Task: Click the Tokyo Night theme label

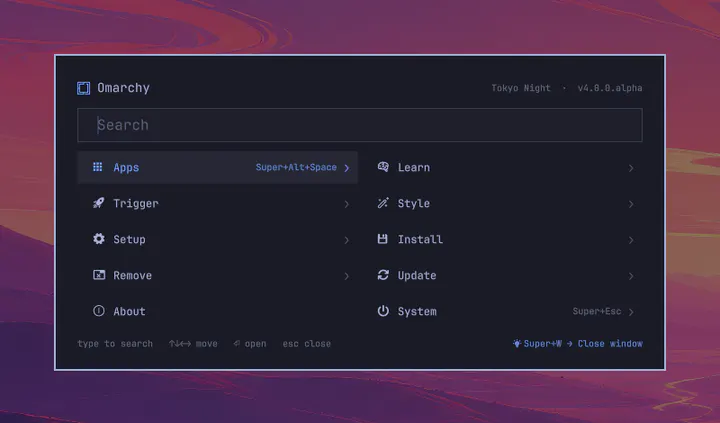Action: point(521,88)
